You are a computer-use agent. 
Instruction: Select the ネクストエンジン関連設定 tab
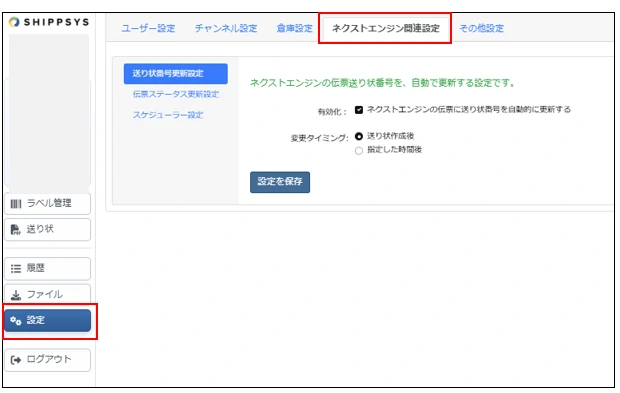pos(386,28)
